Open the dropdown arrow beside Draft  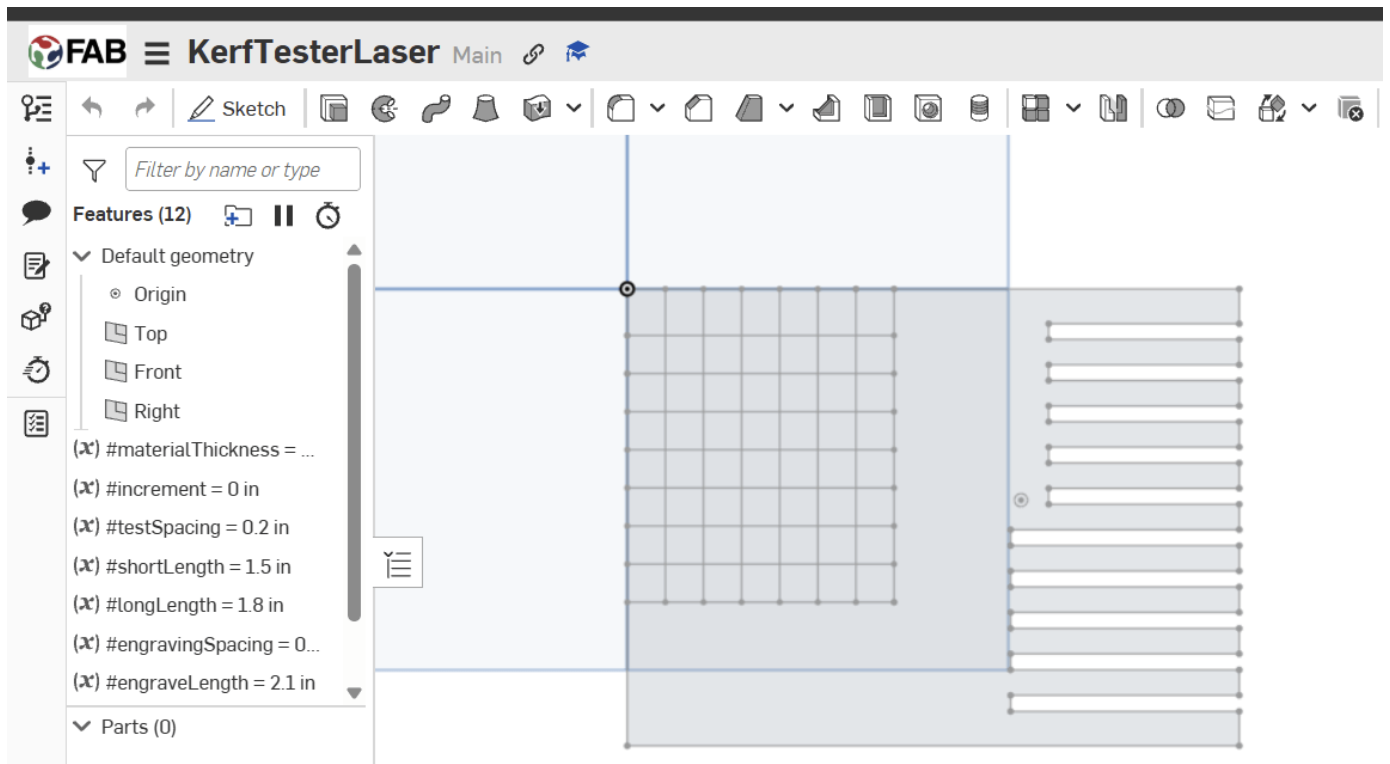click(786, 108)
